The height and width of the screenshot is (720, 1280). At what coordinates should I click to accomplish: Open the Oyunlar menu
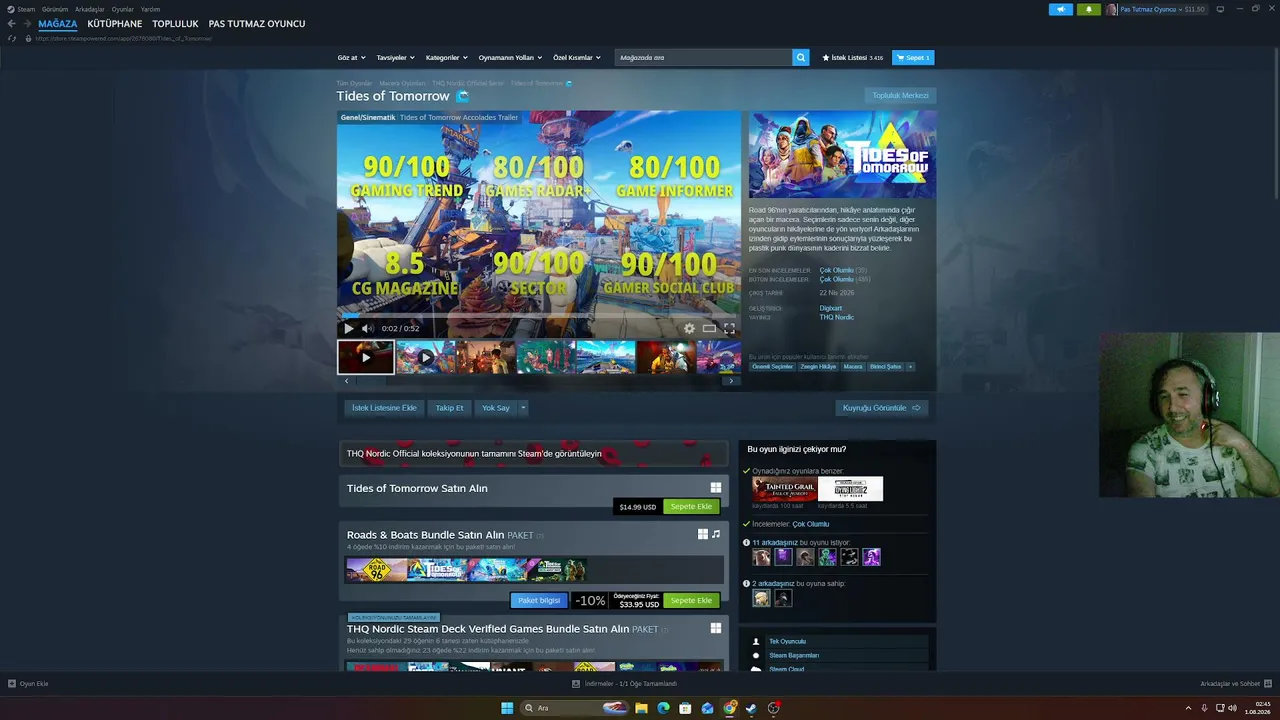[x=123, y=9]
